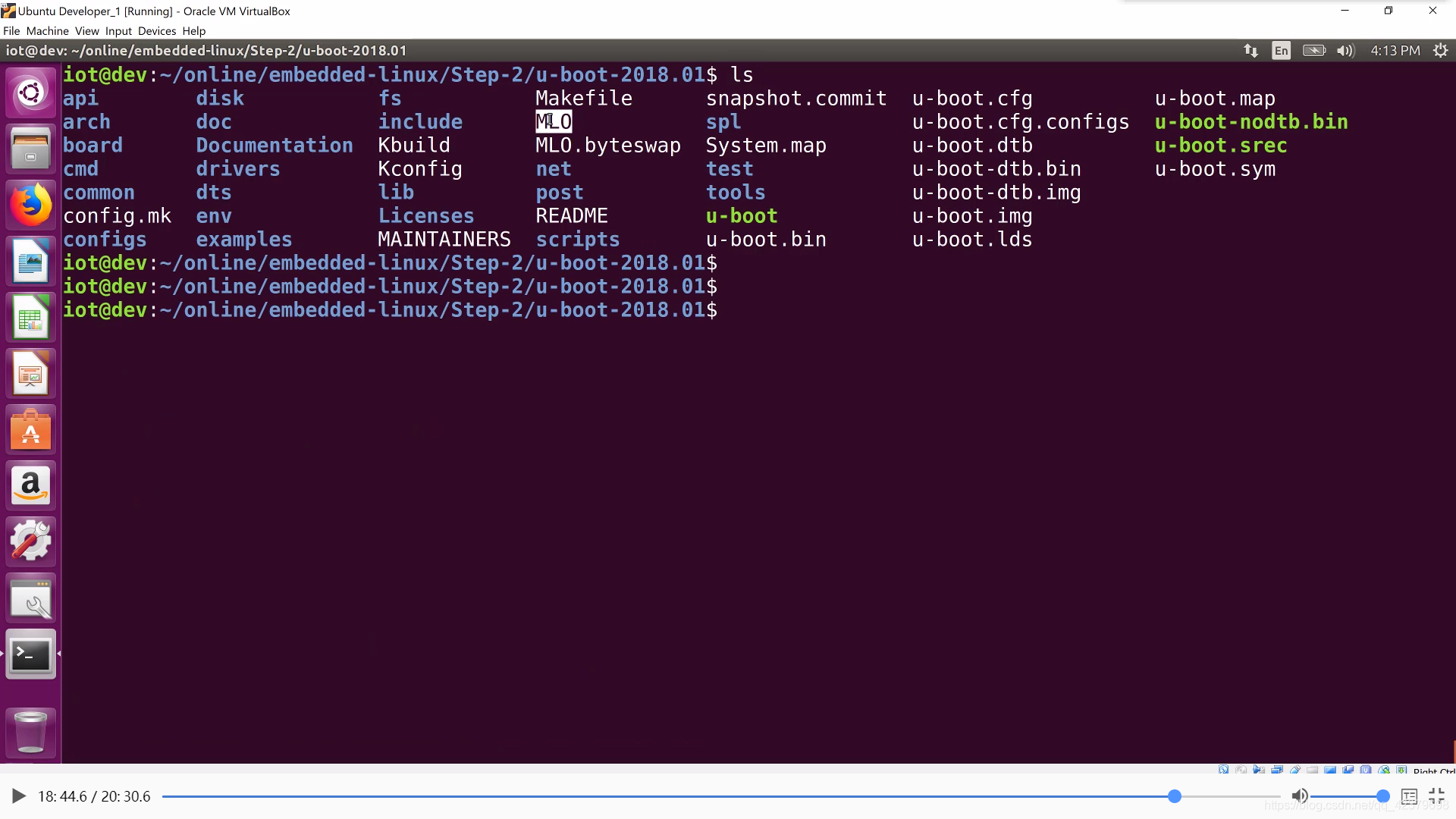
Task: Click the highlighted MLO file name
Action: [554, 121]
